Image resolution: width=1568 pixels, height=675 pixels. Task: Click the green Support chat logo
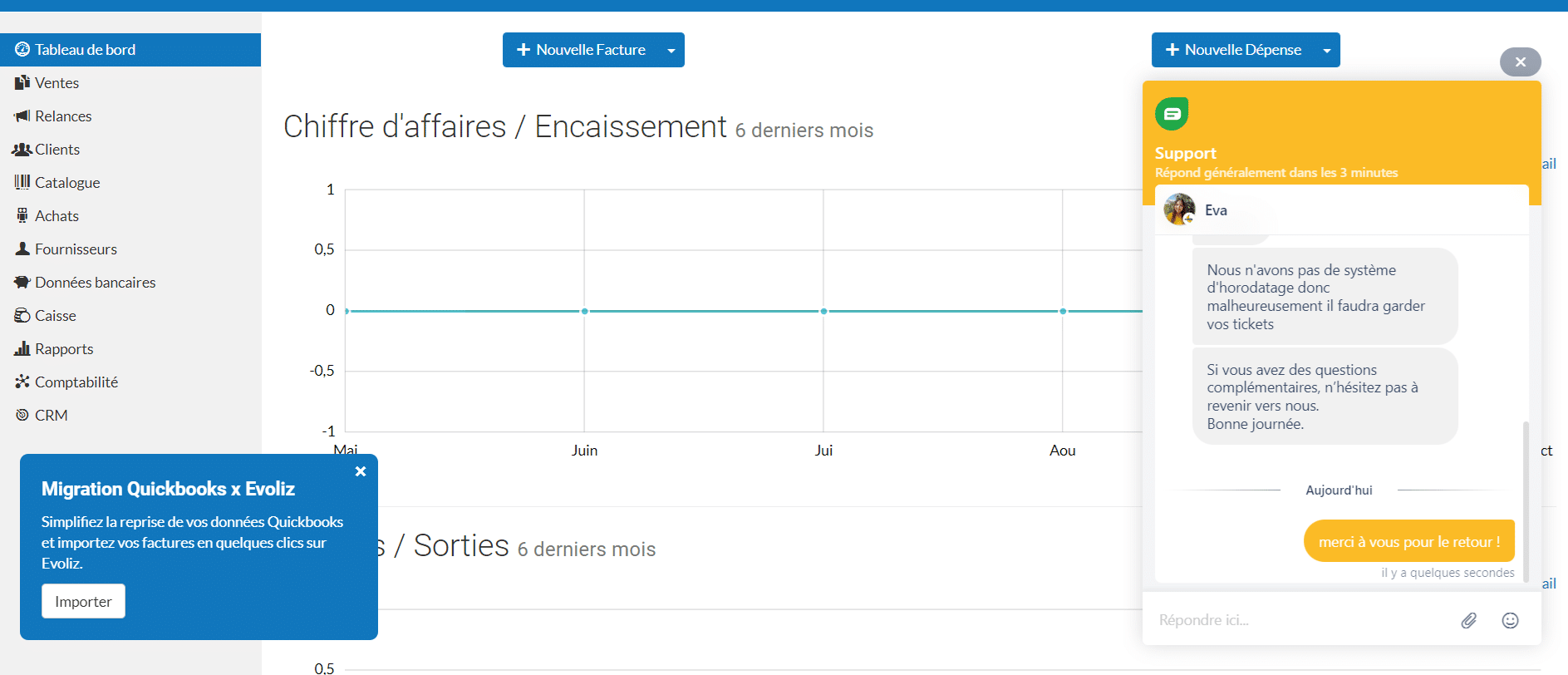pyautogui.click(x=1172, y=114)
